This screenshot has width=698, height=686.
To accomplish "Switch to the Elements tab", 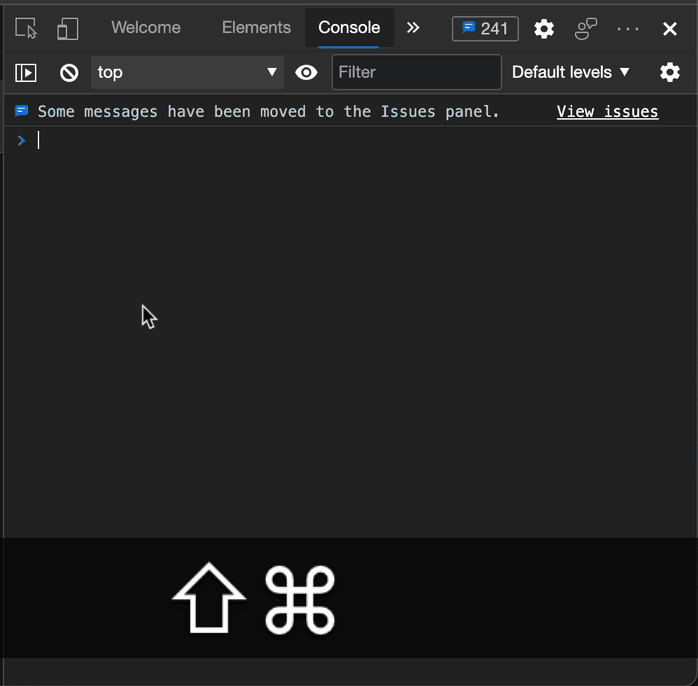I will [x=256, y=28].
